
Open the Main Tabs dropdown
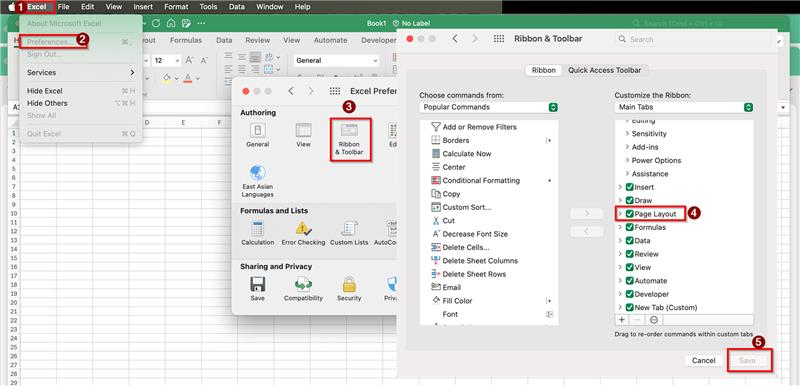click(x=684, y=107)
